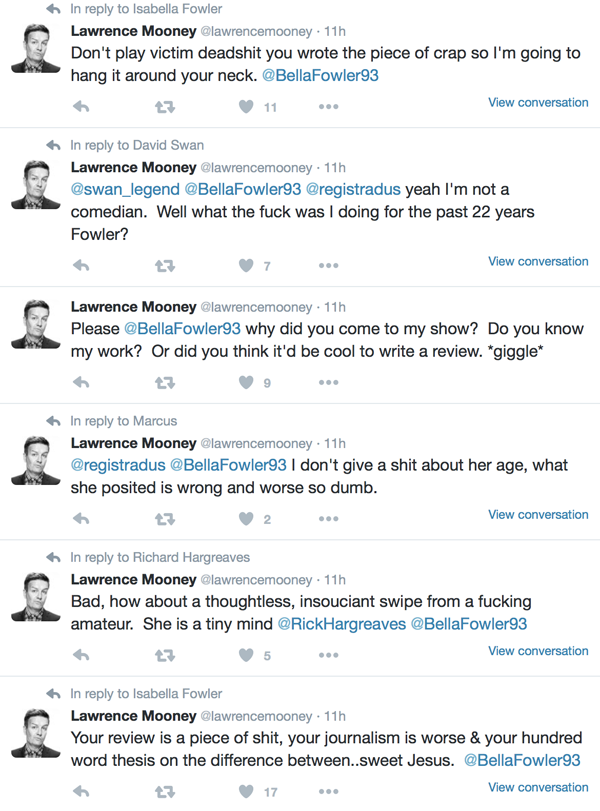View conversation for the 'tiny mind' tweet

[x=538, y=651]
